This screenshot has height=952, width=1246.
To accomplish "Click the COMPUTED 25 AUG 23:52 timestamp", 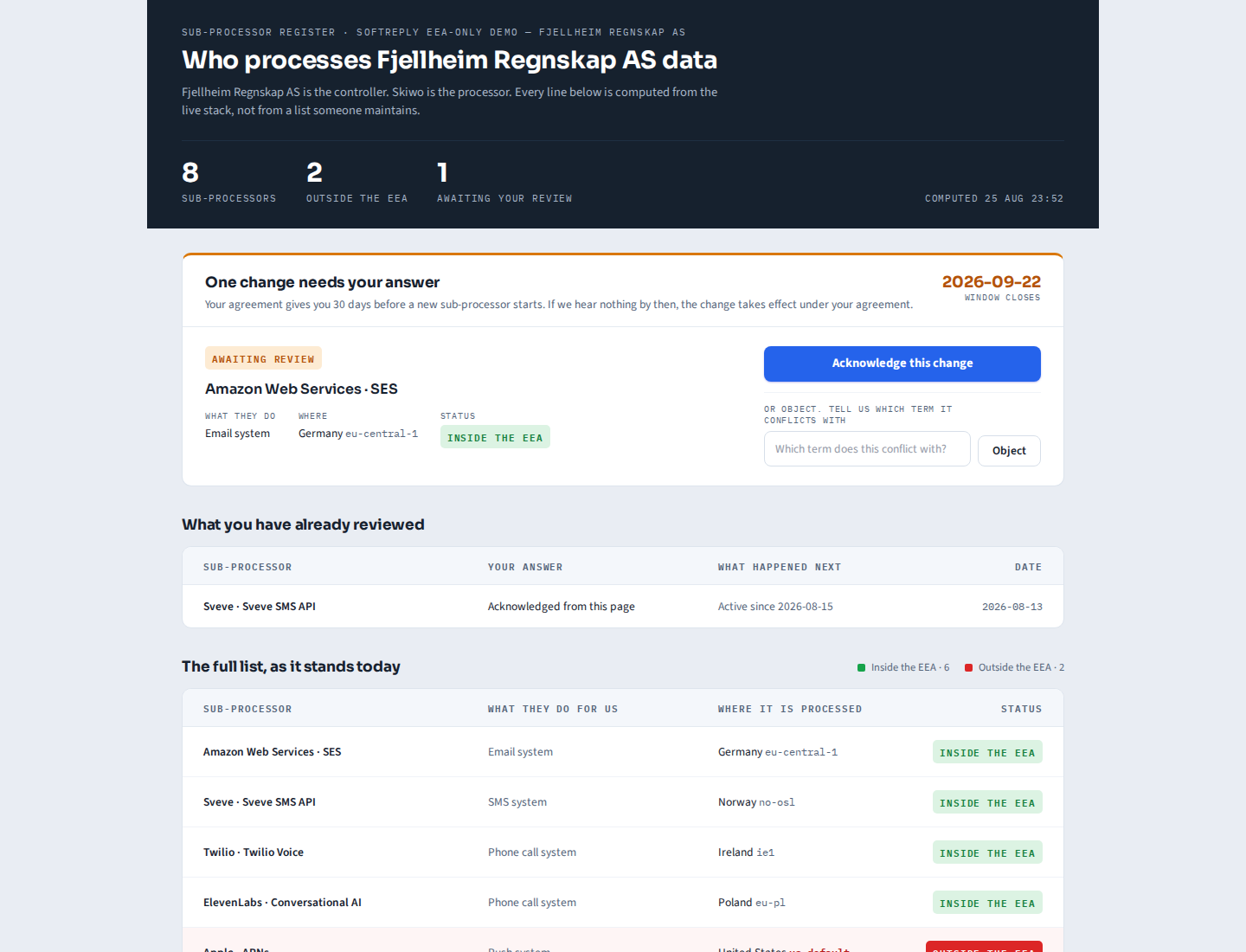I will coord(994,199).
